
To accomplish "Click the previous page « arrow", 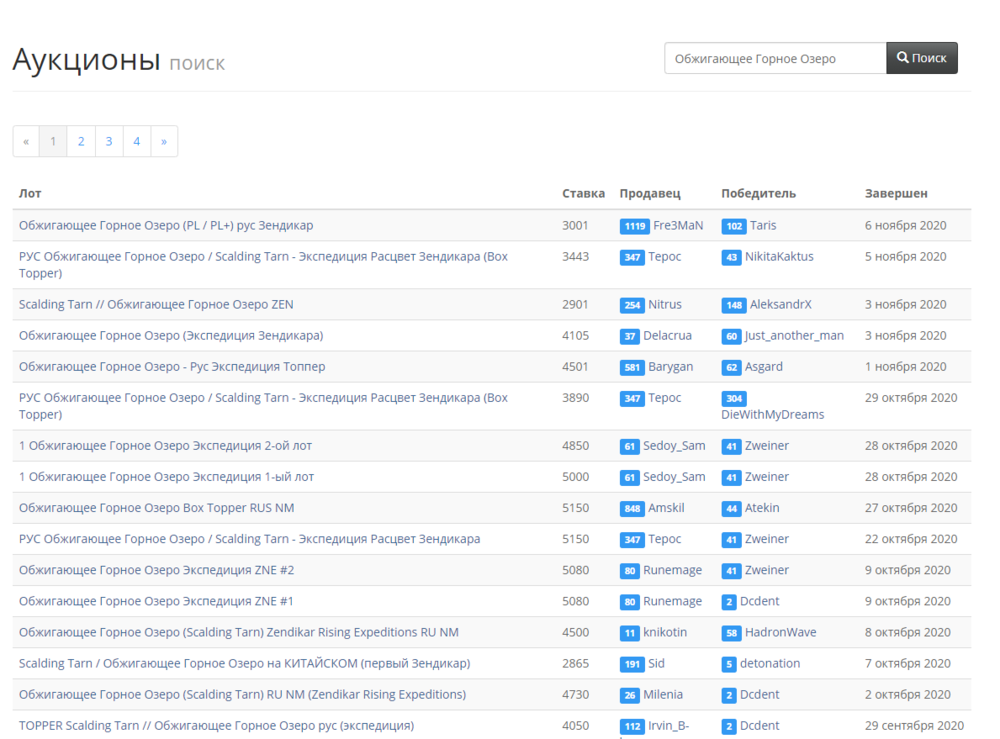I will click(26, 141).
